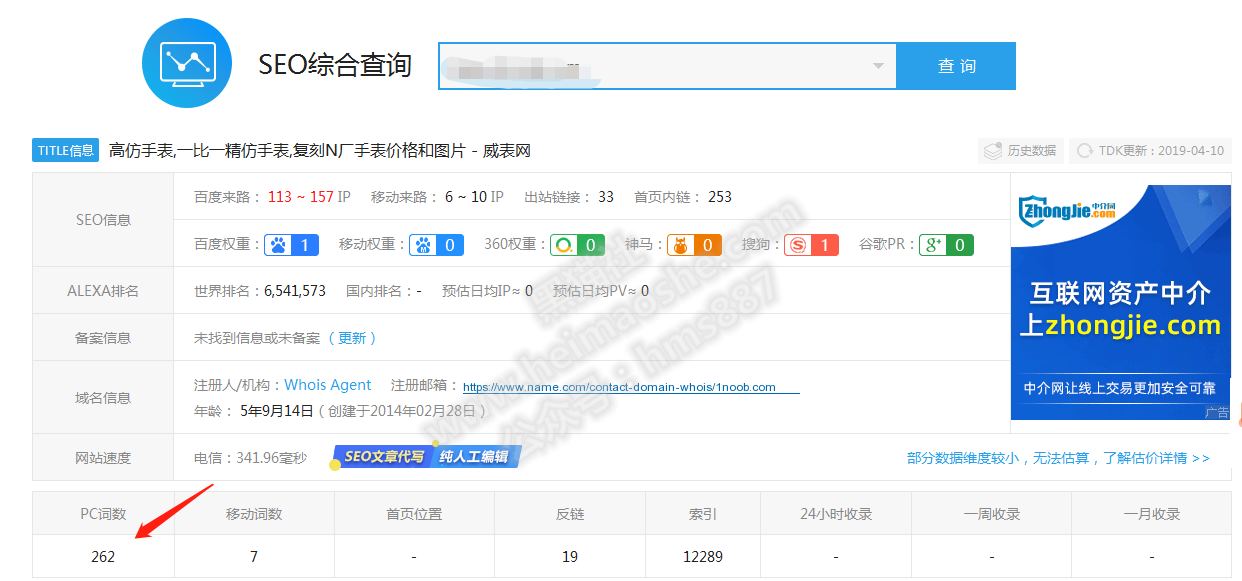The height and width of the screenshot is (581, 1242).
Task: Click the 网站速度 row label
Action: [103, 458]
